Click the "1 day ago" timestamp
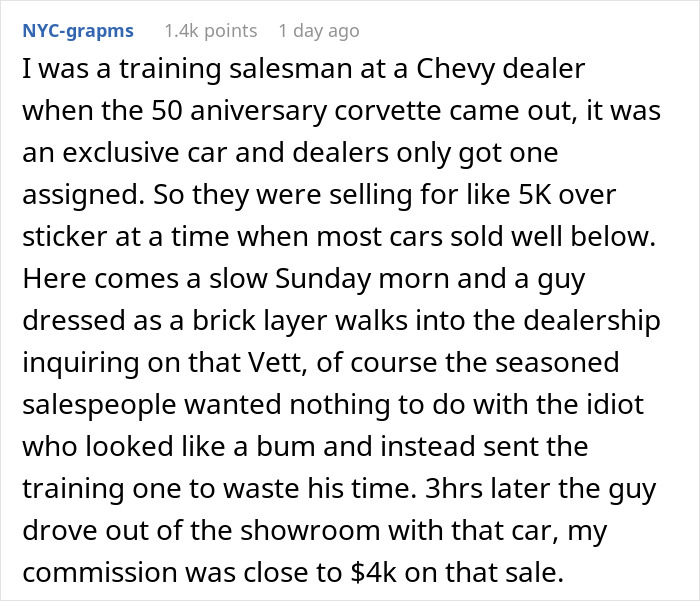 click(x=319, y=31)
